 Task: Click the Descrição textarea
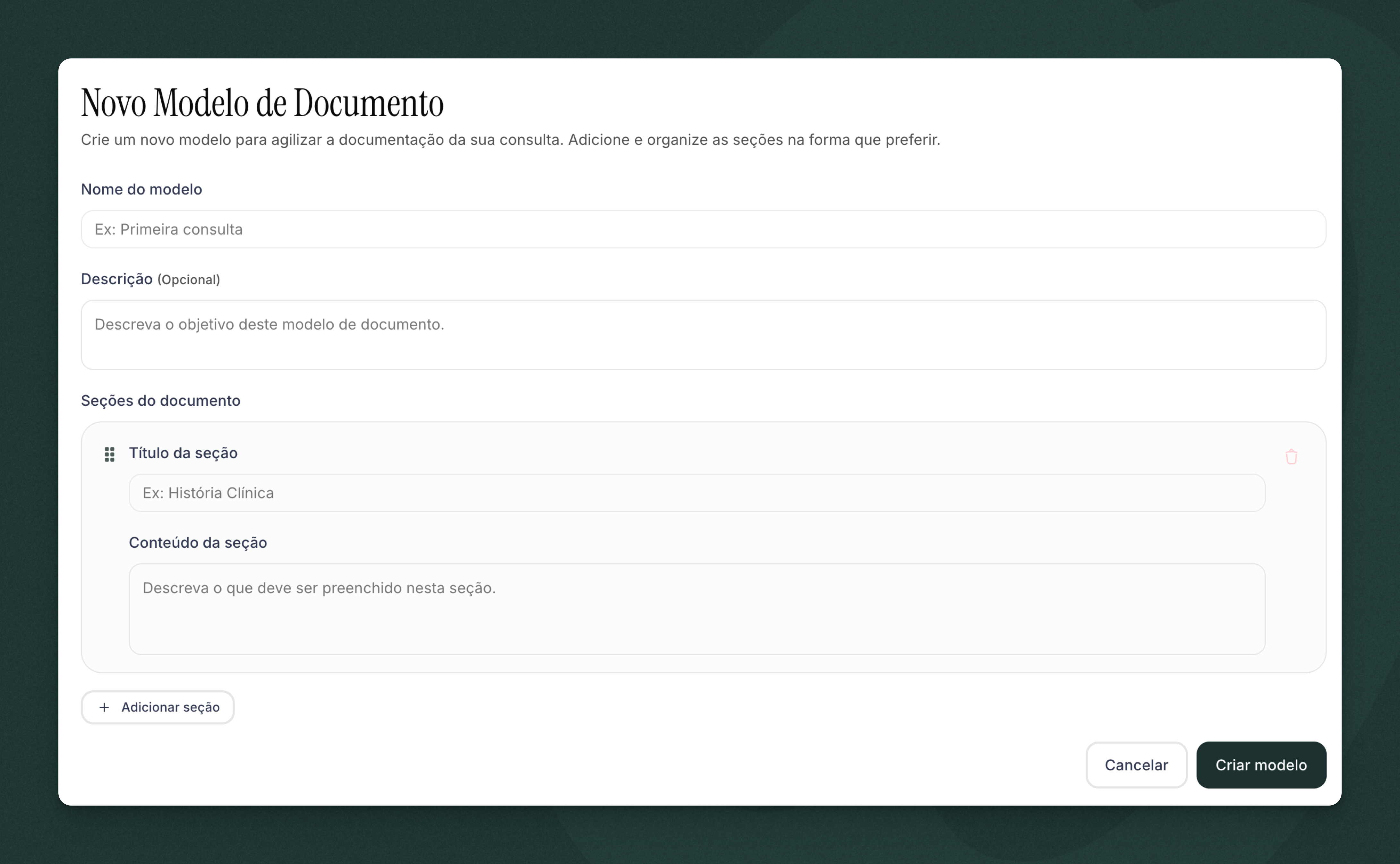coord(703,335)
